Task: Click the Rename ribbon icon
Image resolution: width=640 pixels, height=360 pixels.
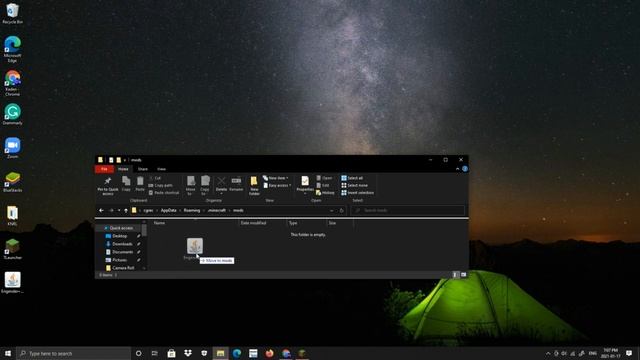Action: [236, 184]
